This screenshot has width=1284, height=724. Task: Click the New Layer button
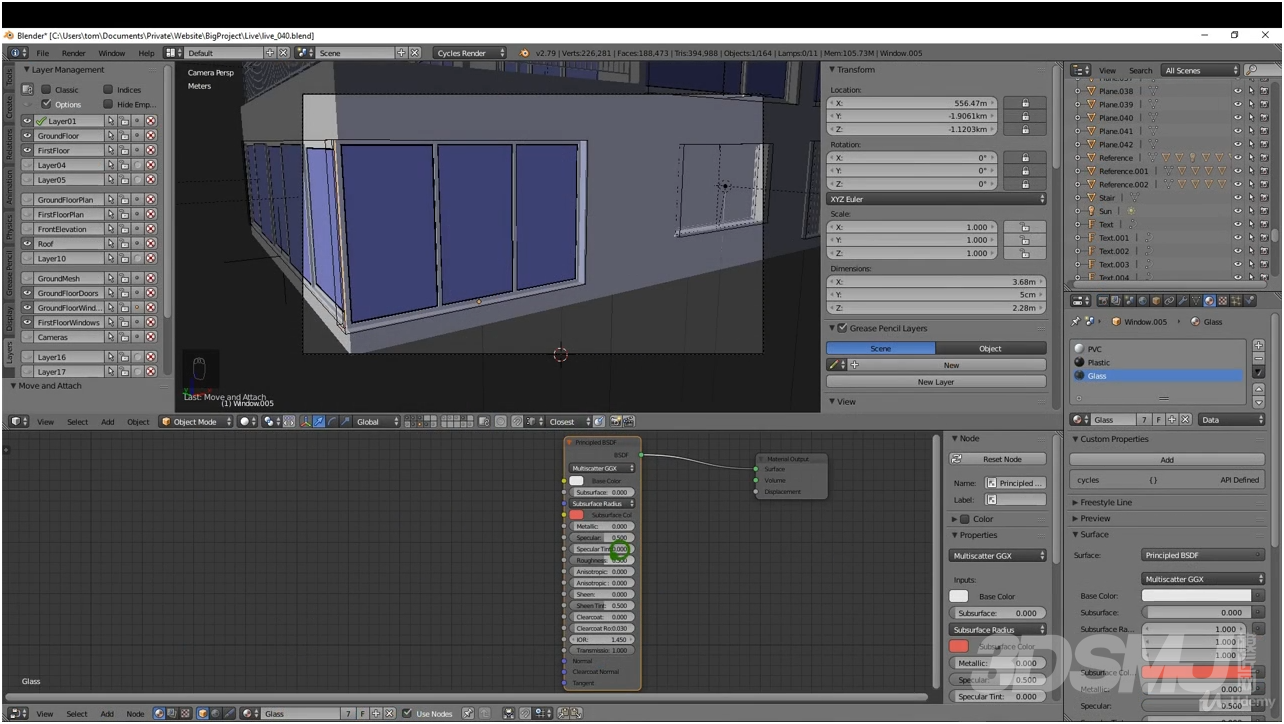936,382
